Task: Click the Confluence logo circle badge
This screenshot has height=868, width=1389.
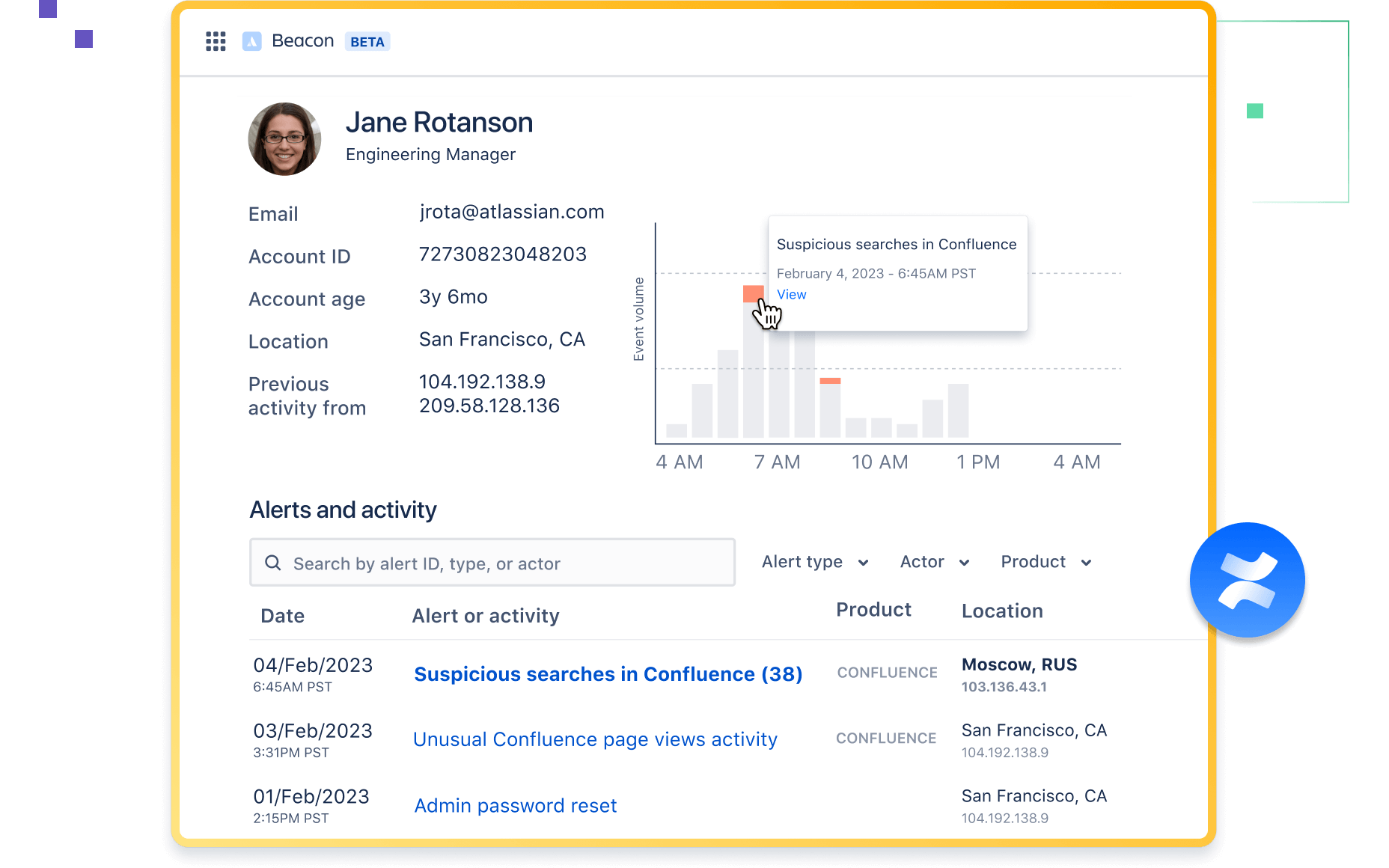Action: pyautogui.click(x=1247, y=580)
